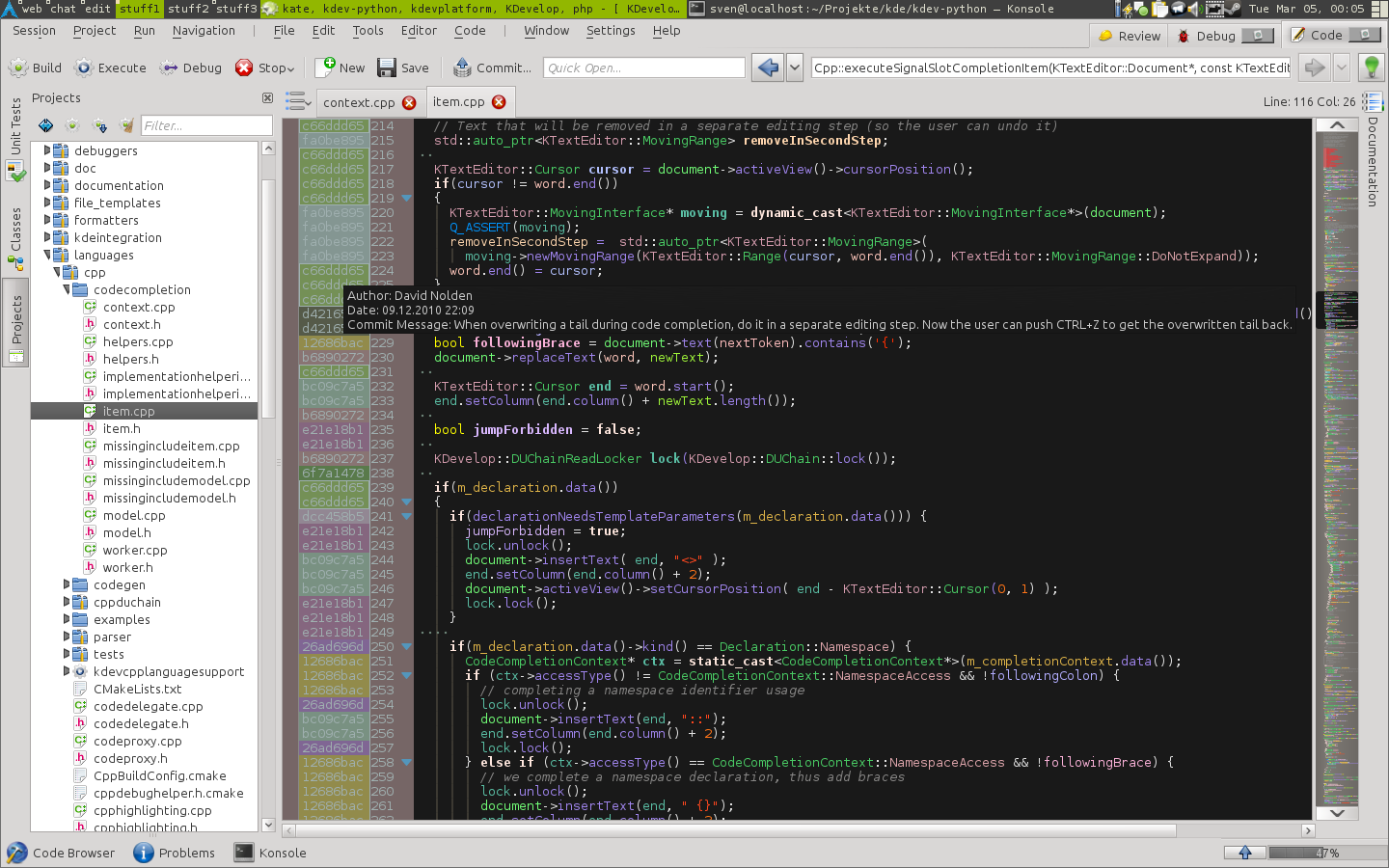Run the project with Execute
This screenshot has width=1389, height=868.
click(x=111, y=68)
